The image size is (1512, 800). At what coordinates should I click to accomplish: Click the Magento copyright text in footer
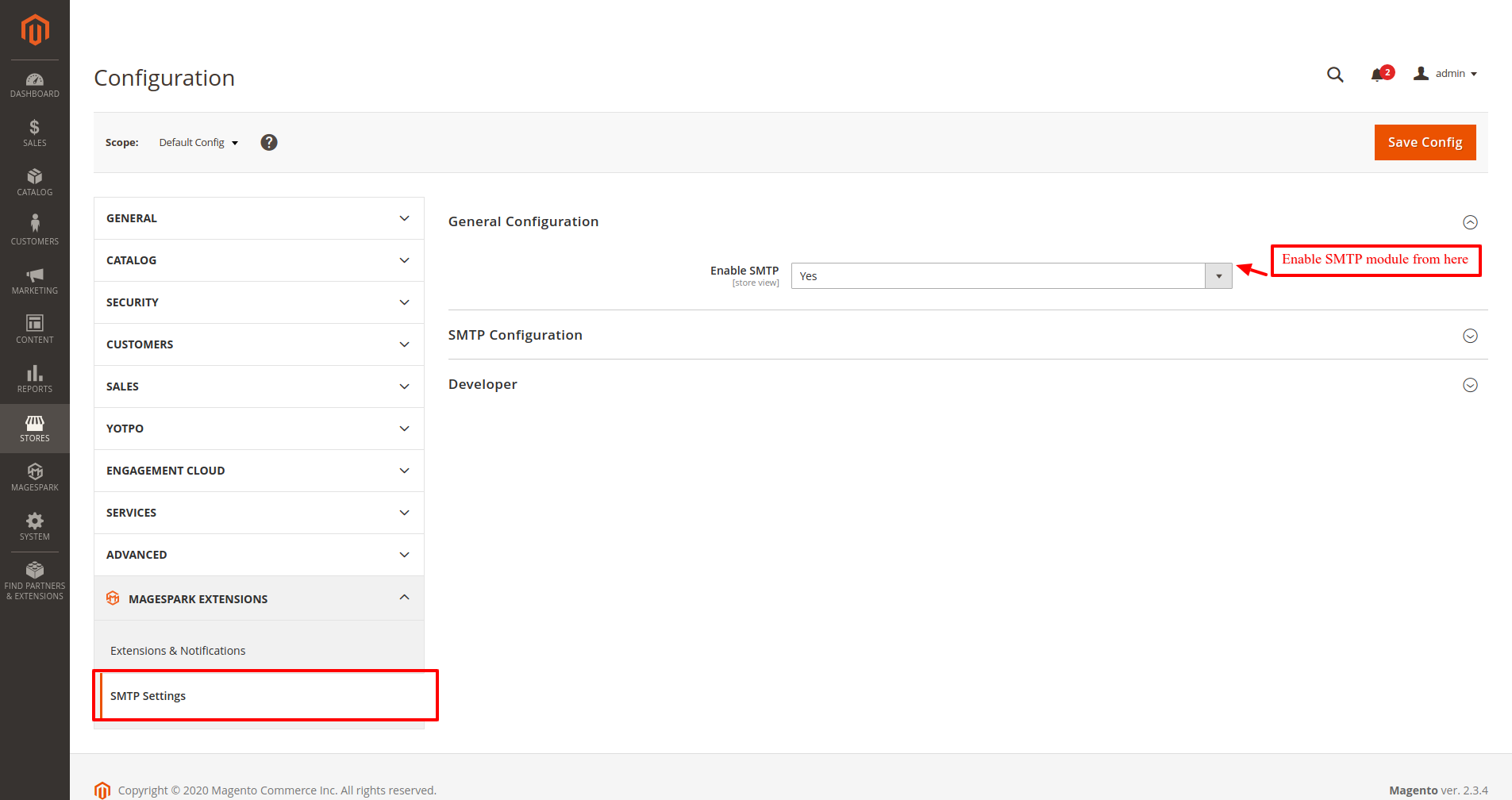277,790
